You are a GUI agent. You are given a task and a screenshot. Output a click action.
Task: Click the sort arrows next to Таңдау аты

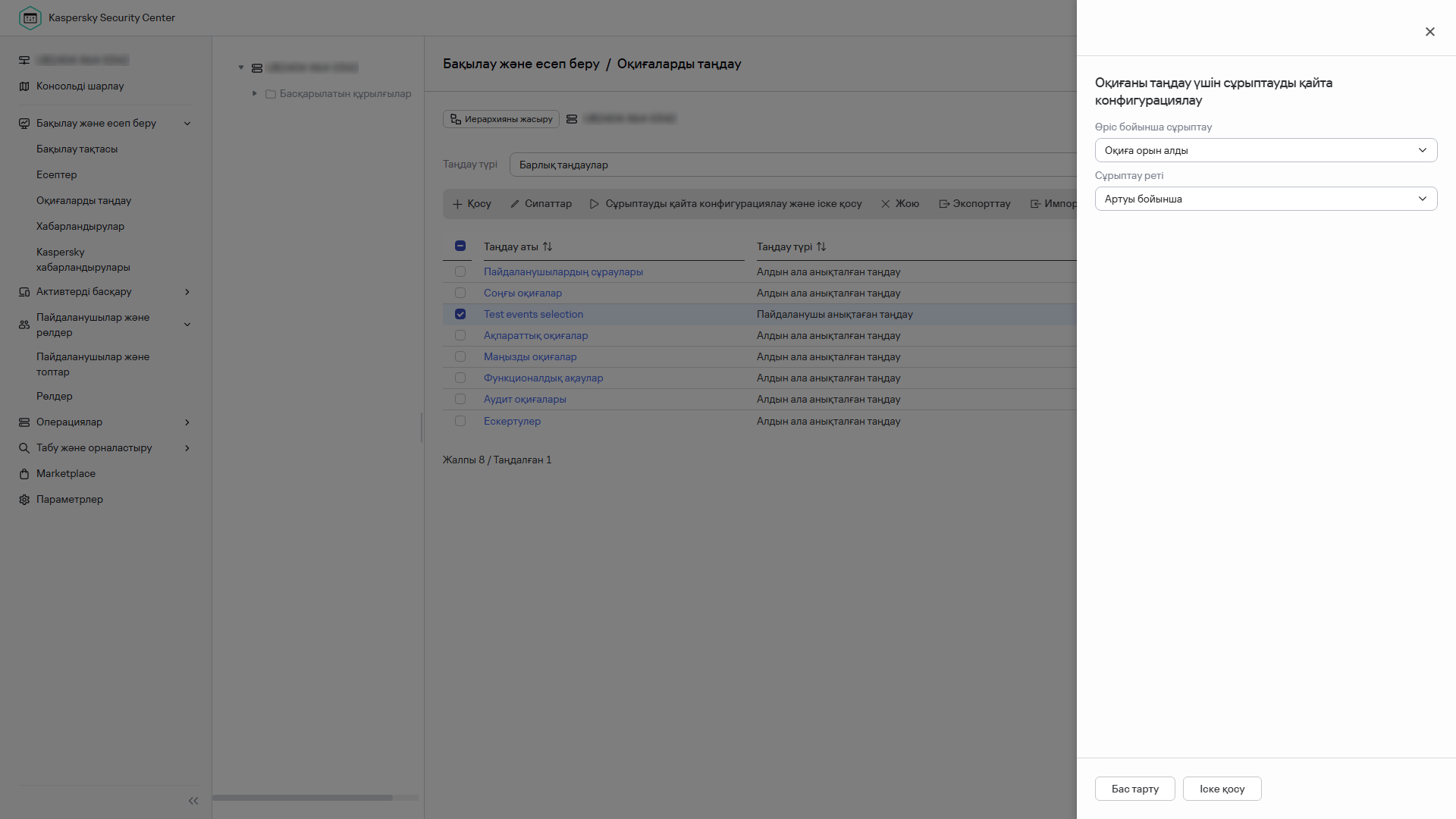[548, 247]
